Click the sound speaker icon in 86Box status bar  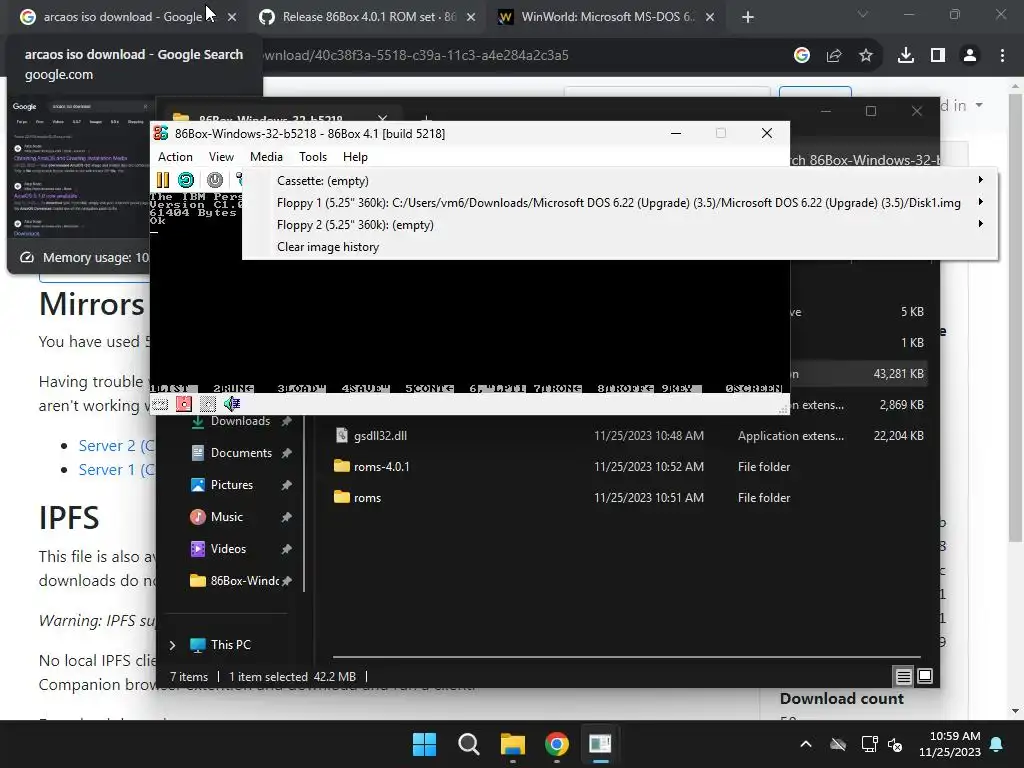click(231, 404)
